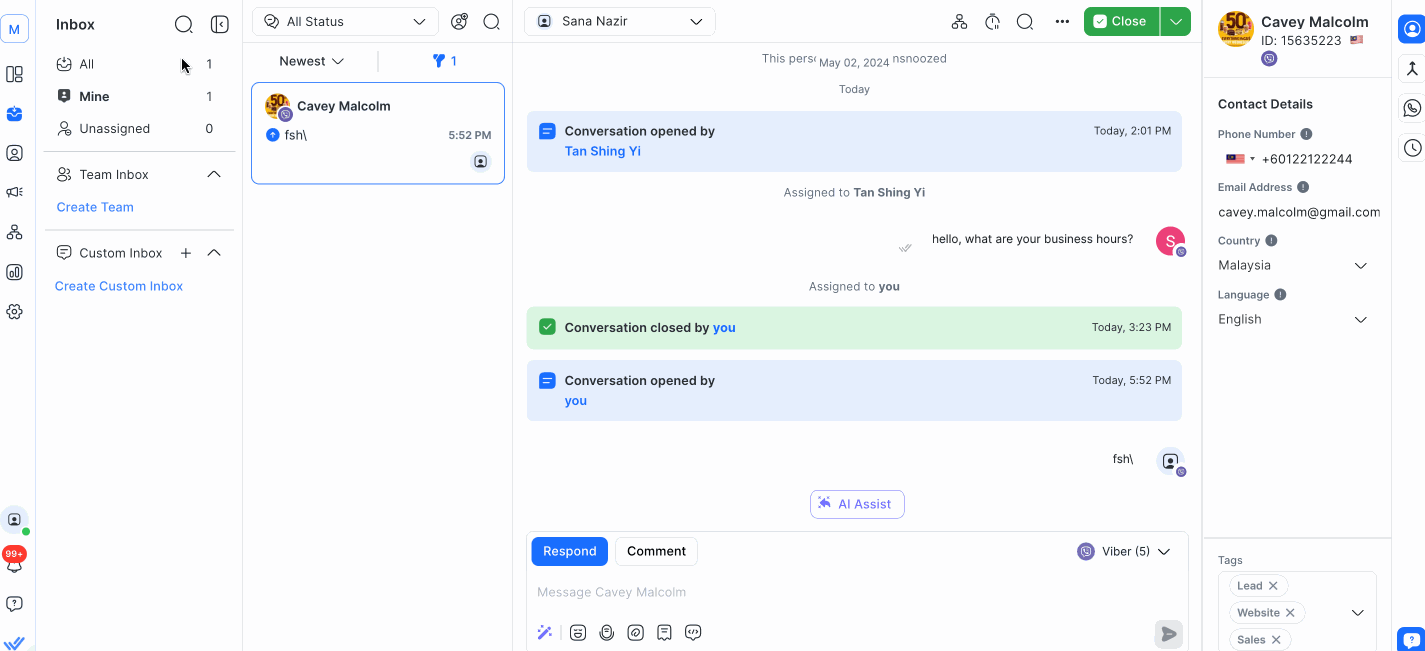Open the emoji picker in message composer
The height and width of the screenshot is (651, 1425).
coord(578,632)
